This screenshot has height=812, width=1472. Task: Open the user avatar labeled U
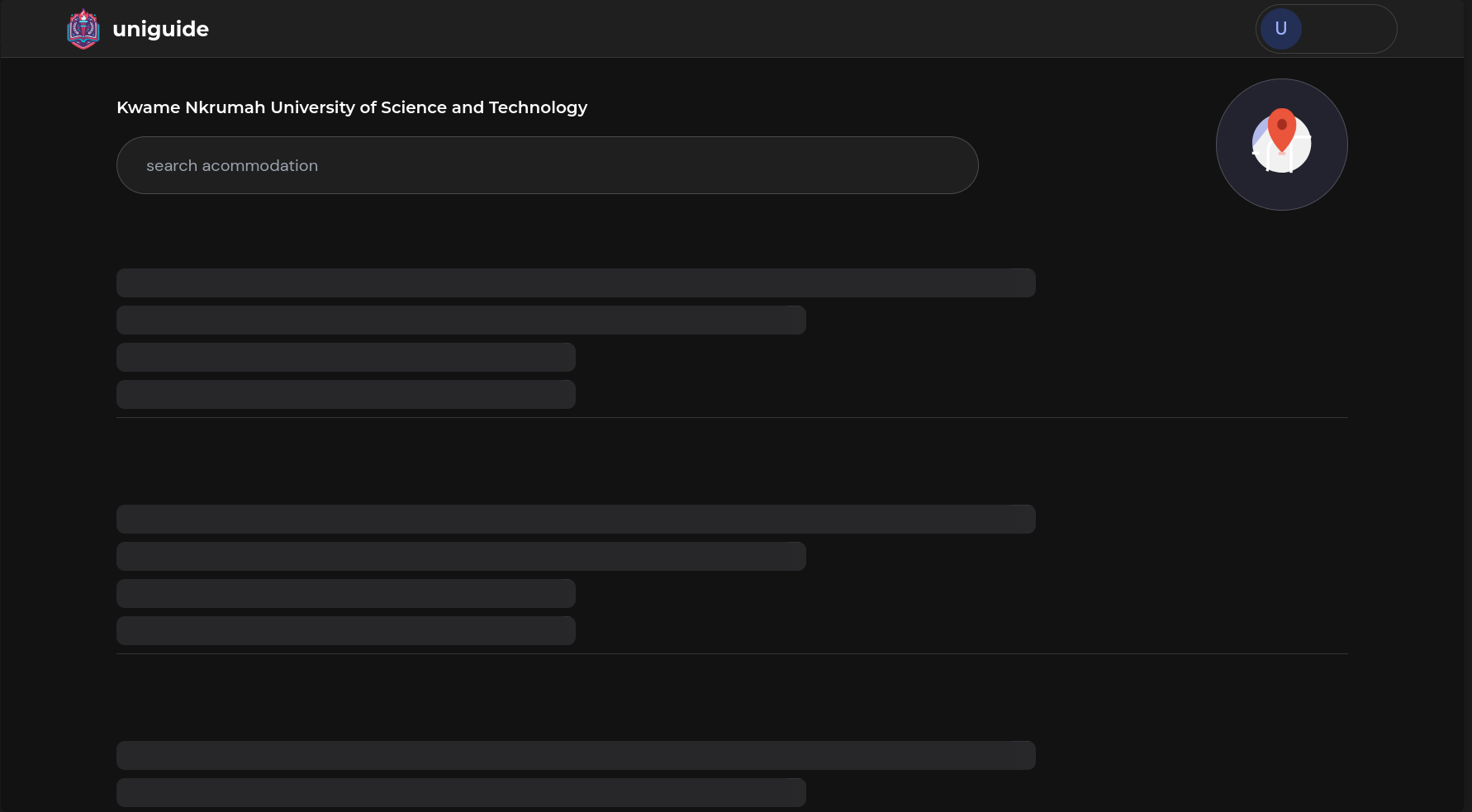(1280, 29)
